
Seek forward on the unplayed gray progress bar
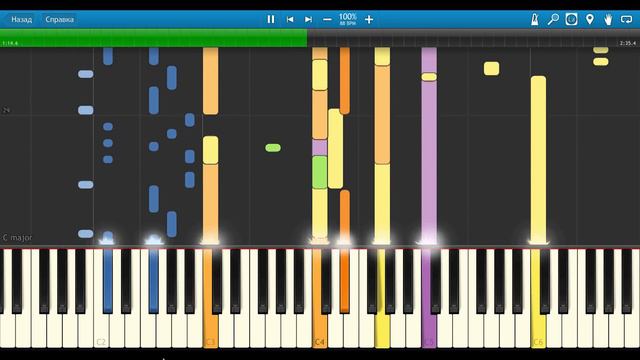(x=473, y=38)
